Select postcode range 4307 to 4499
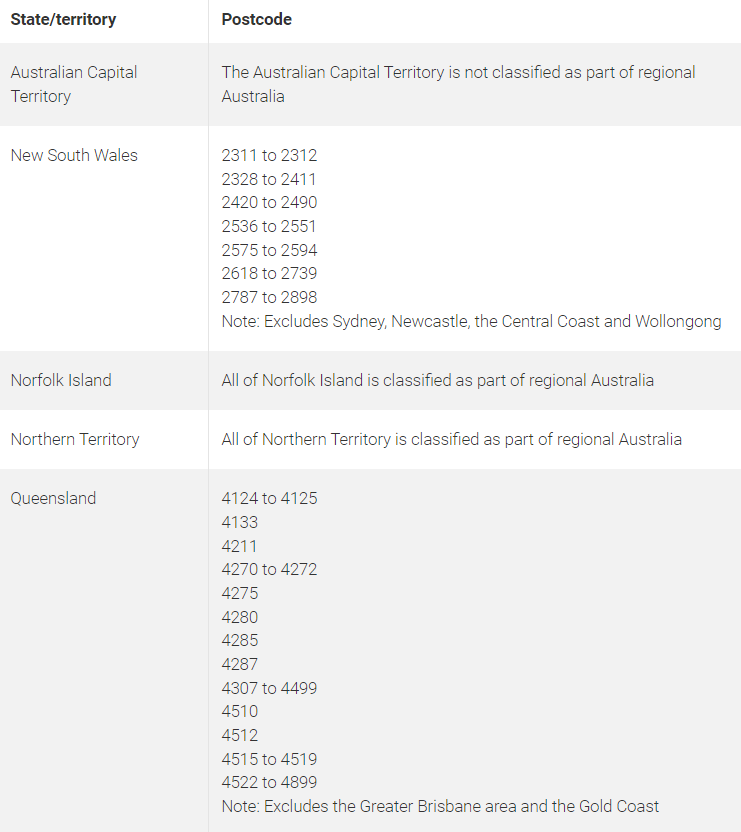This screenshot has width=741, height=832. (x=269, y=688)
